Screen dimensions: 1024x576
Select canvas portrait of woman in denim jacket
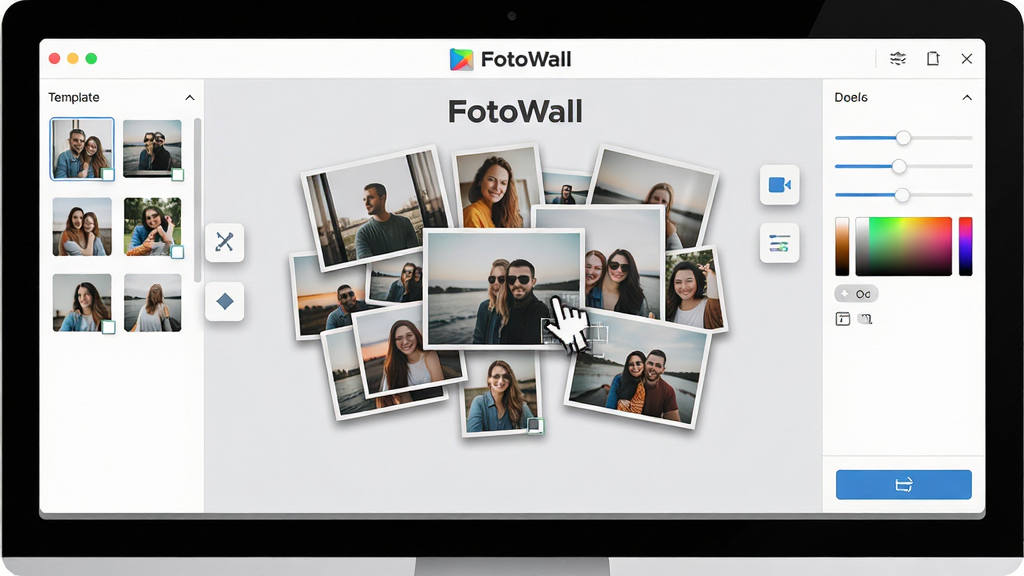500,394
